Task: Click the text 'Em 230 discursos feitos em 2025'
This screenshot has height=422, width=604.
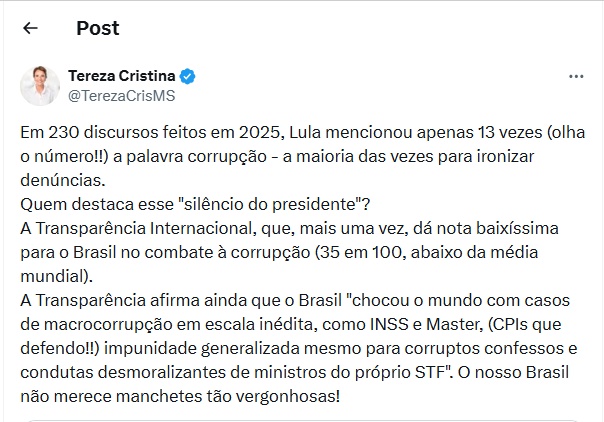Action: 132,133
